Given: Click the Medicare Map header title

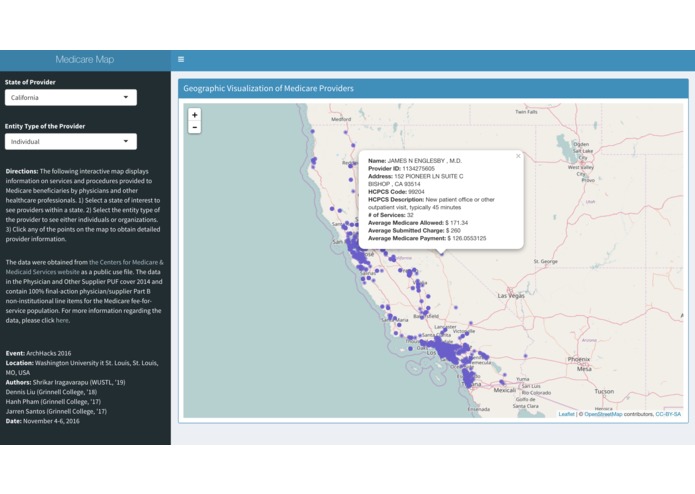Looking at the screenshot, I should (x=85, y=59).
